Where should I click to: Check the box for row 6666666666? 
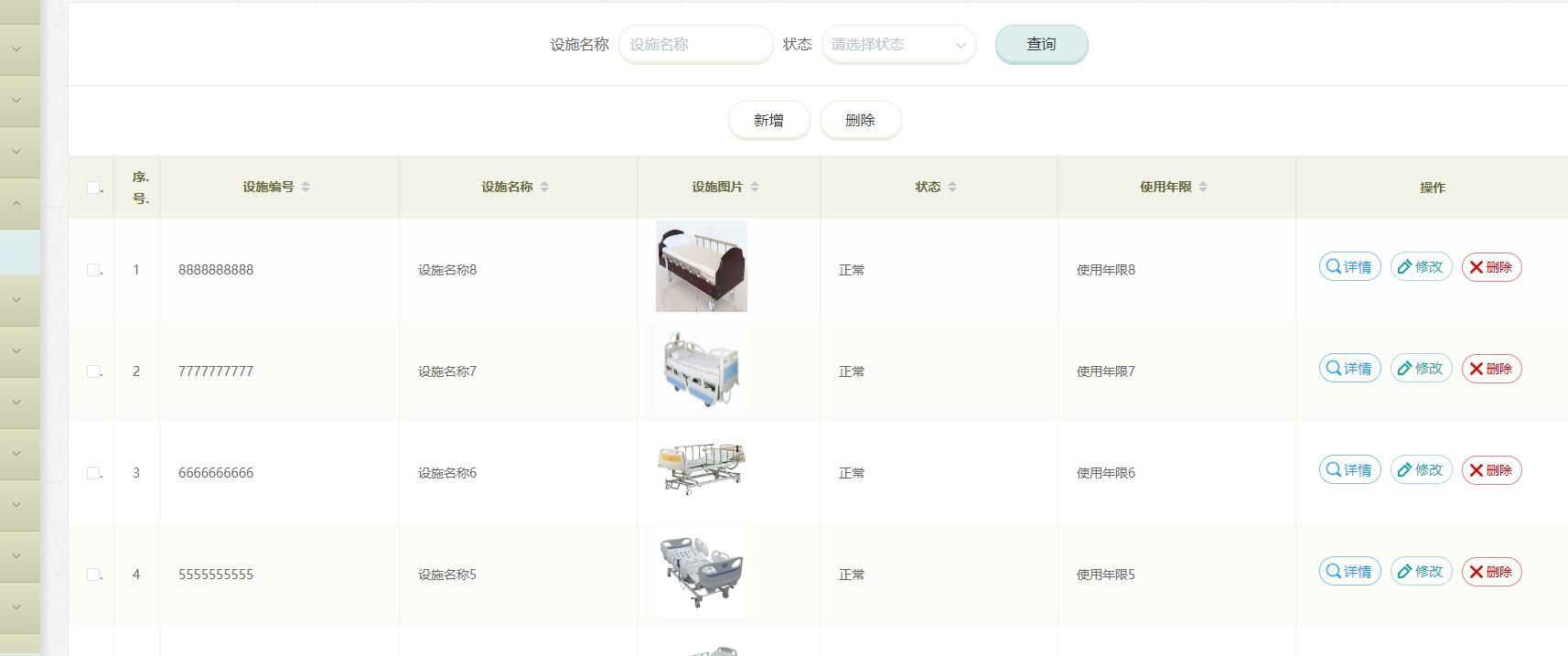pyautogui.click(x=93, y=473)
